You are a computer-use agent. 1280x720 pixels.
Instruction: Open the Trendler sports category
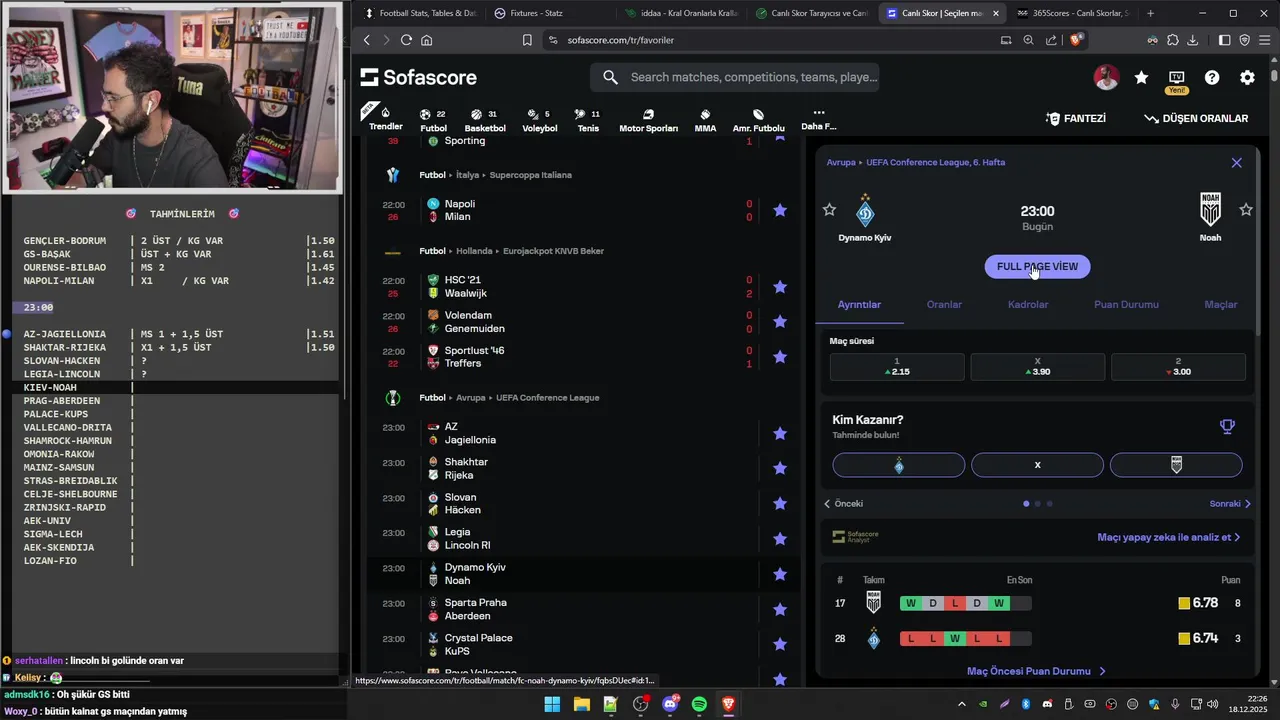point(386,118)
